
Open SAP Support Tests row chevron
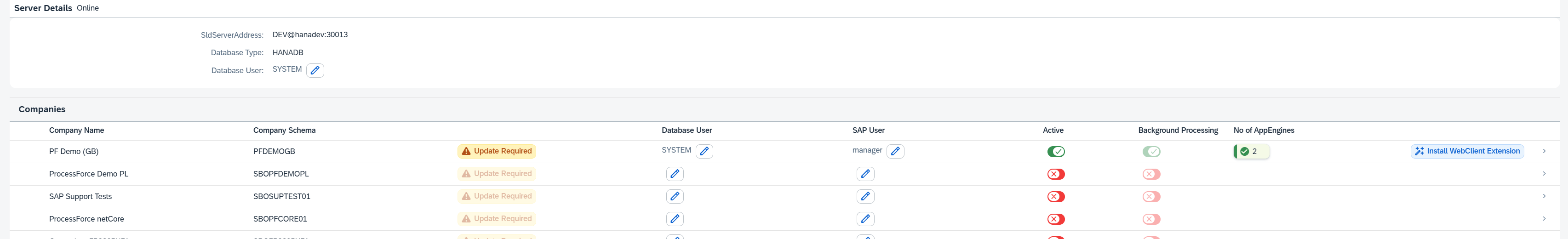1544,196
